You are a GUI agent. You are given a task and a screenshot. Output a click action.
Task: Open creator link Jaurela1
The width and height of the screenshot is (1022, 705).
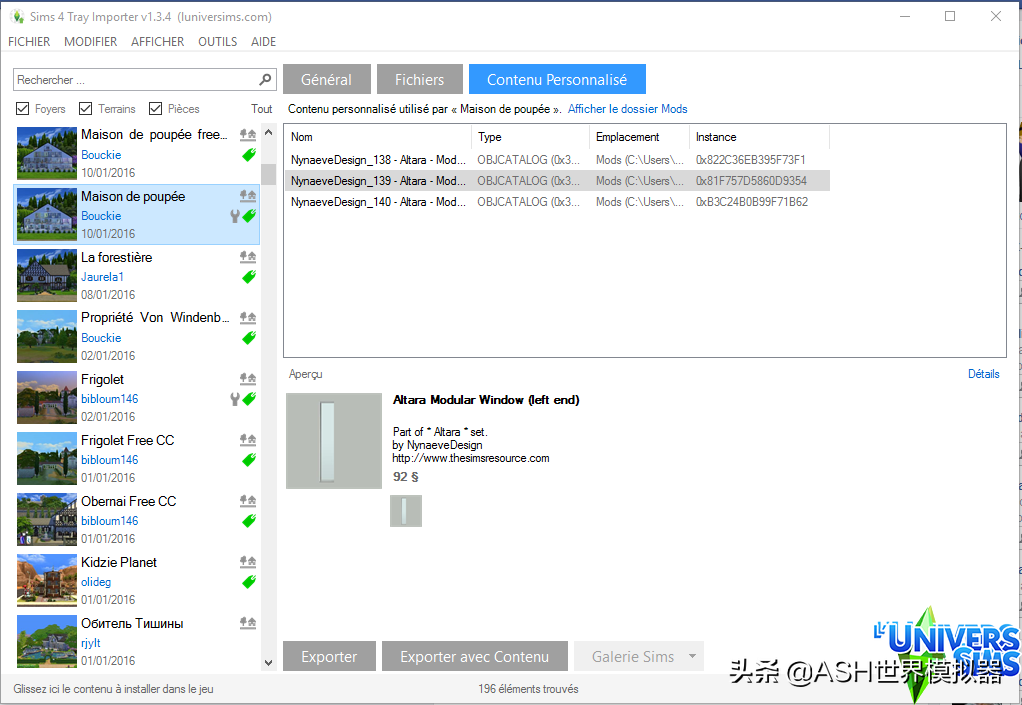pyautogui.click(x=102, y=277)
